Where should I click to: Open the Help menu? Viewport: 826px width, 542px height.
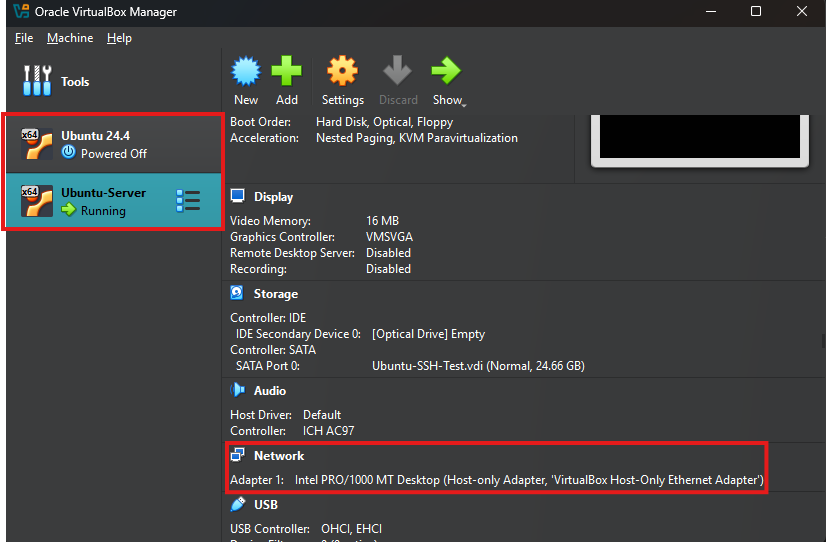pyautogui.click(x=119, y=38)
